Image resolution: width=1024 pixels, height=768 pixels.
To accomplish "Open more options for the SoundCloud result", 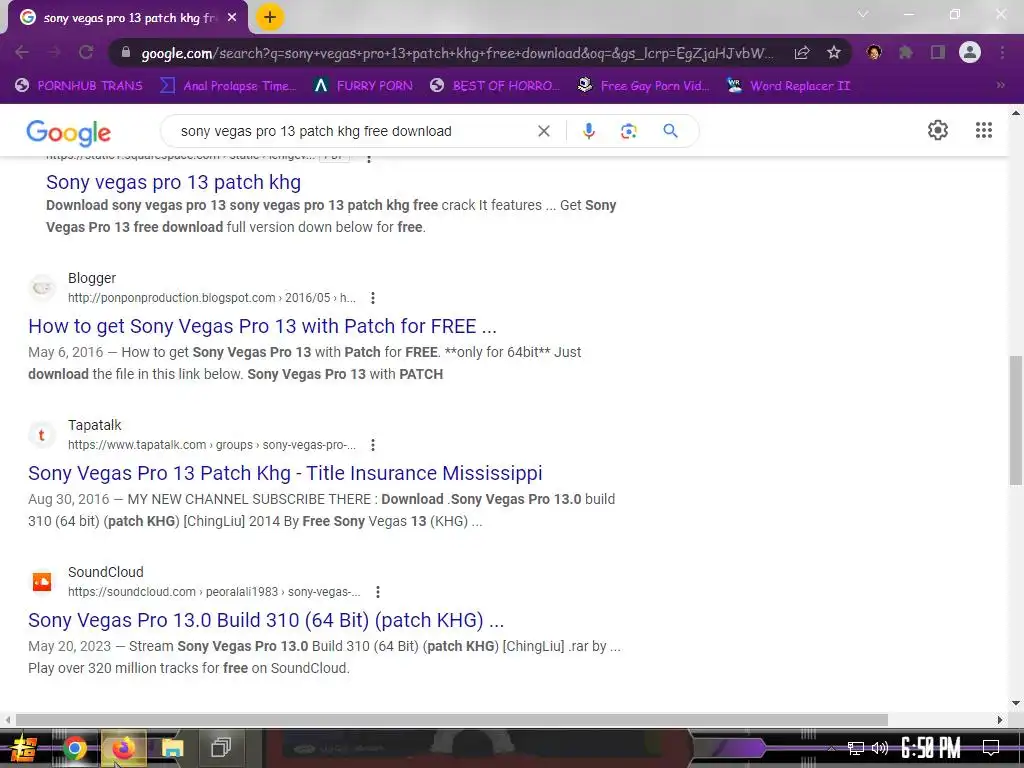I will pos(378,592).
